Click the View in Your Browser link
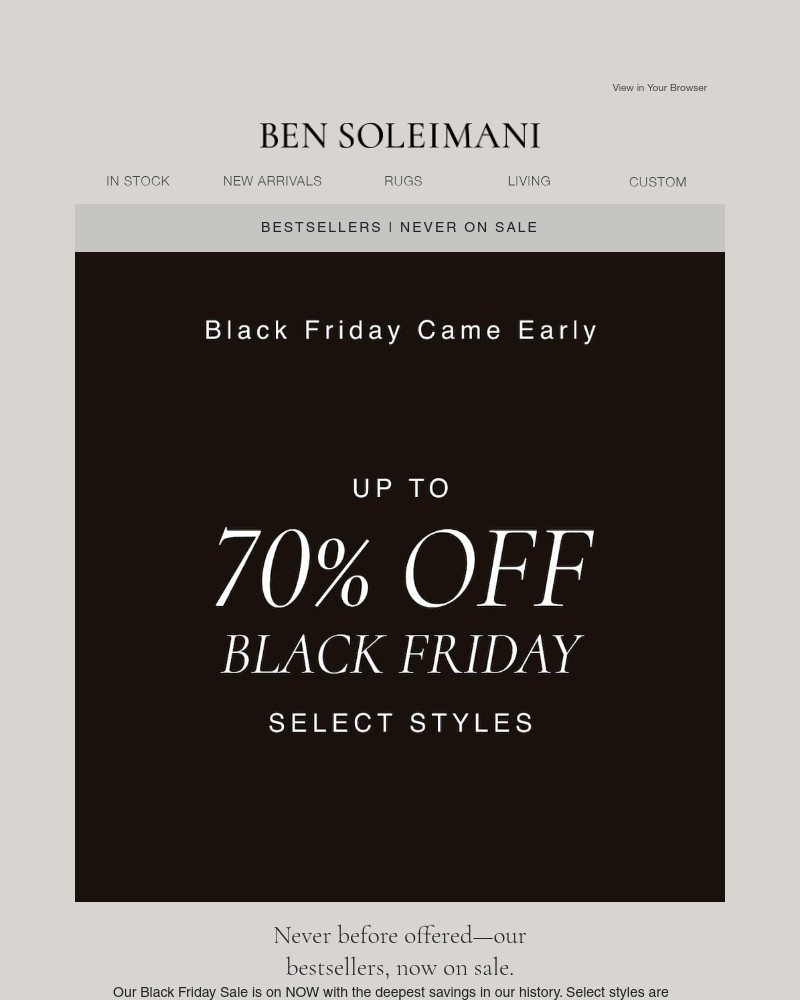Image resolution: width=800 pixels, height=1000 pixels. click(x=659, y=88)
